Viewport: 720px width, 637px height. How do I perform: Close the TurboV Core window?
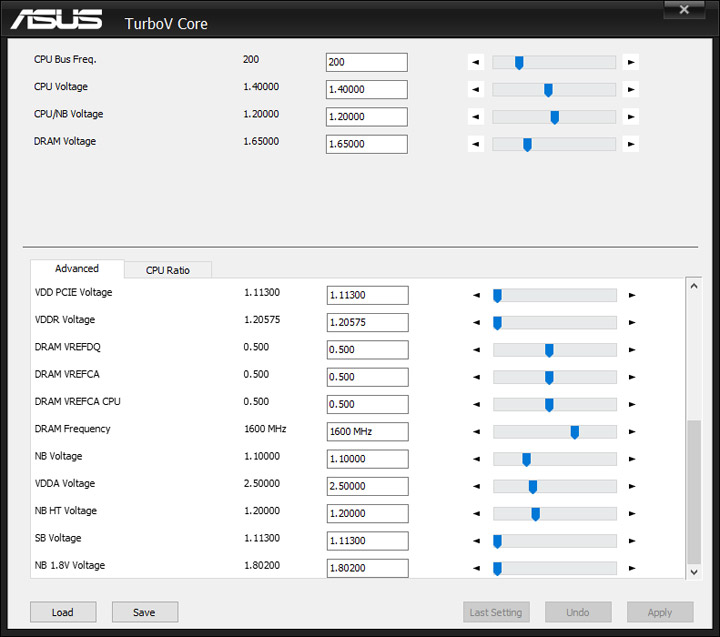pyautogui.click(x=684, y=9)
